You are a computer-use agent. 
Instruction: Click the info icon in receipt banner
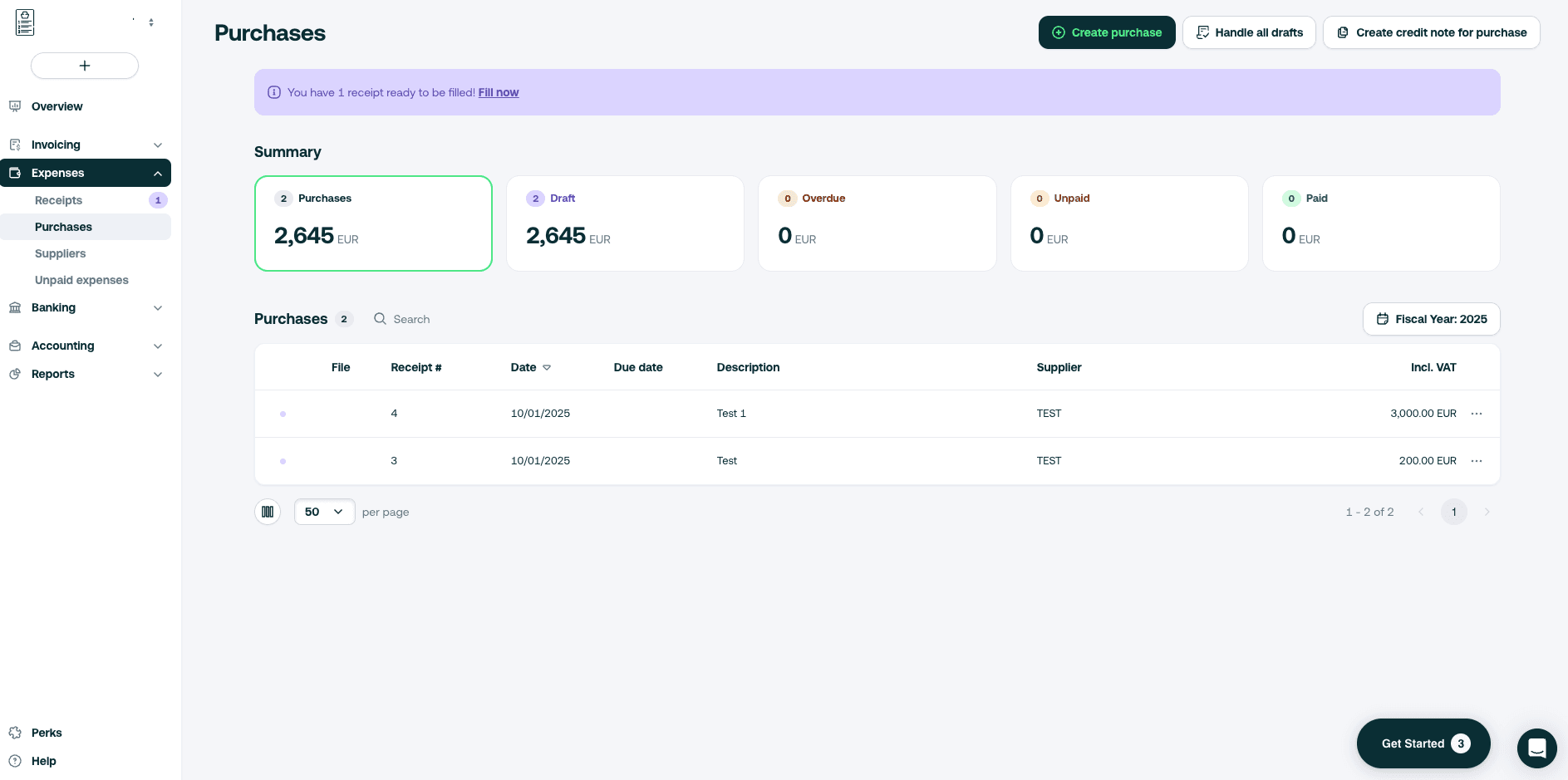pos(274,92)
